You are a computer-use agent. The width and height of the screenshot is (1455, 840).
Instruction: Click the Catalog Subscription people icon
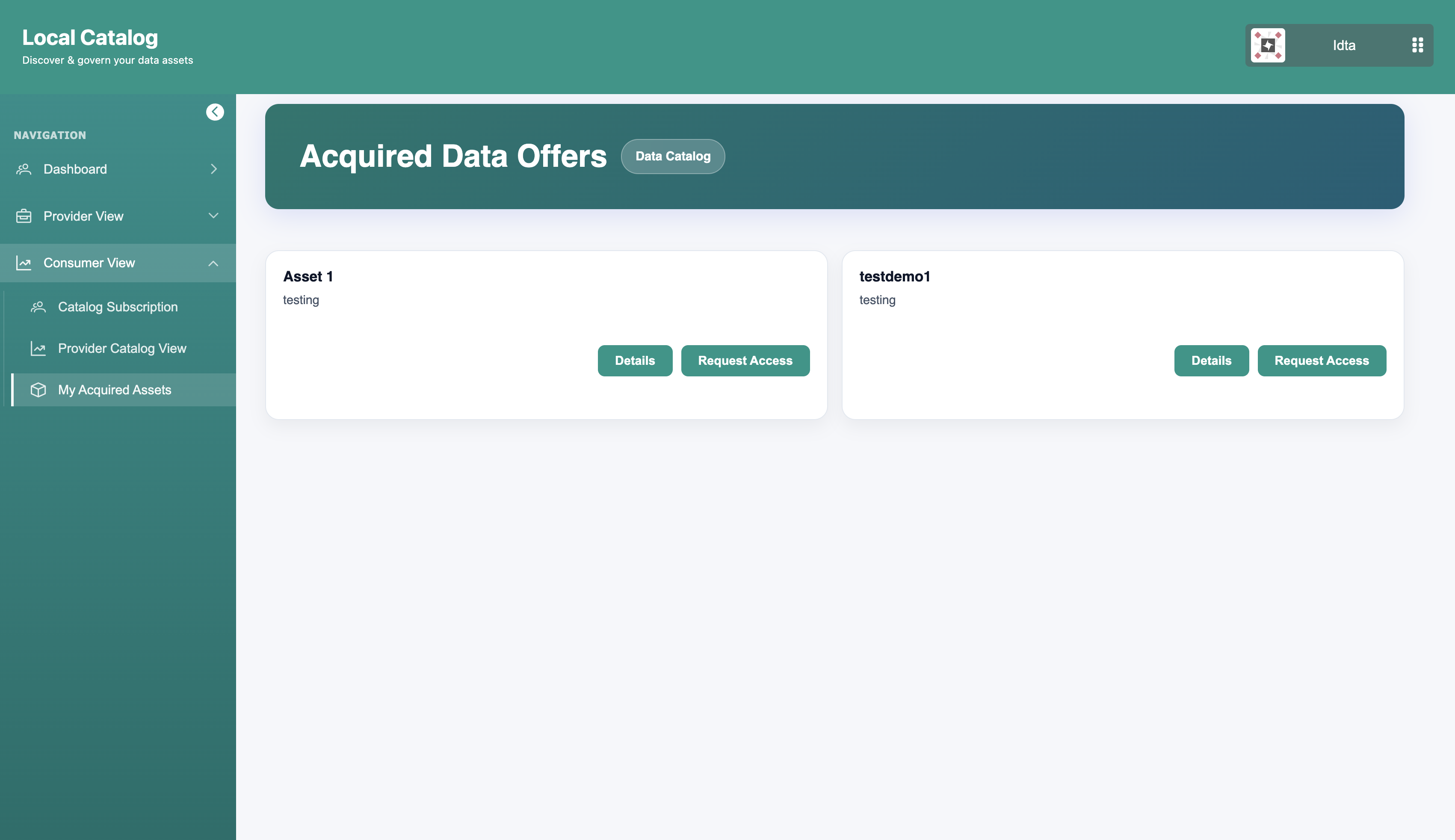pyautogui.click(x=38, y=307)
